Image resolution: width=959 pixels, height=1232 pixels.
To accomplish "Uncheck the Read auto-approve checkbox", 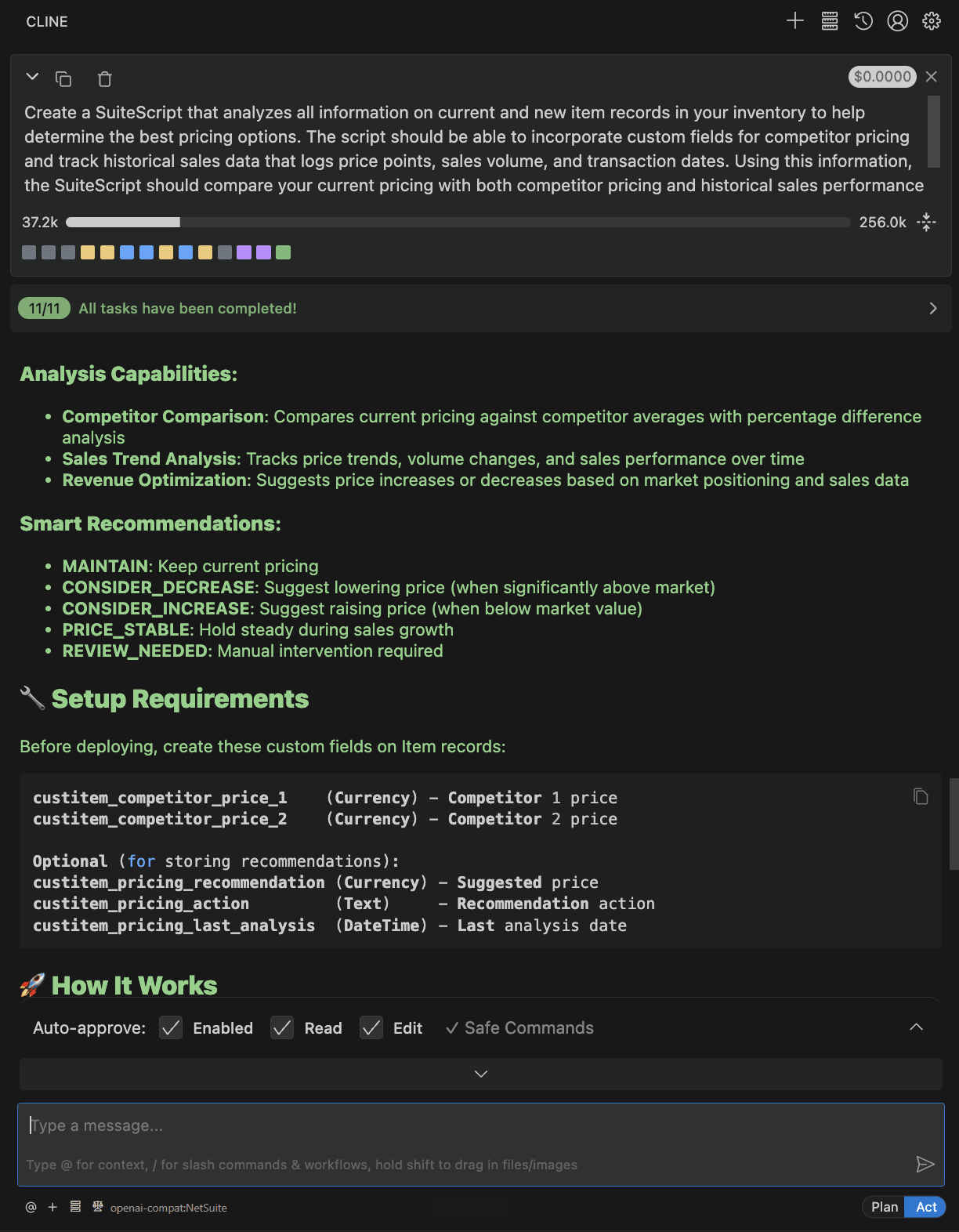I will [282, 1027].
